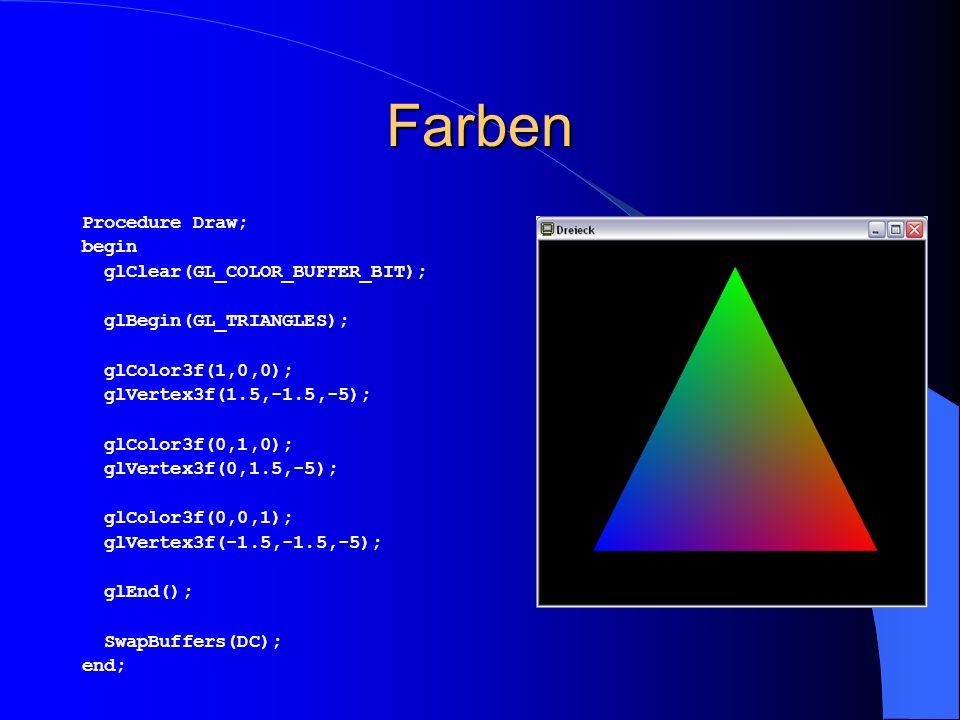This screenshot has height=720, width=960.
Task: Click the end; line
Action: (103, 666)
